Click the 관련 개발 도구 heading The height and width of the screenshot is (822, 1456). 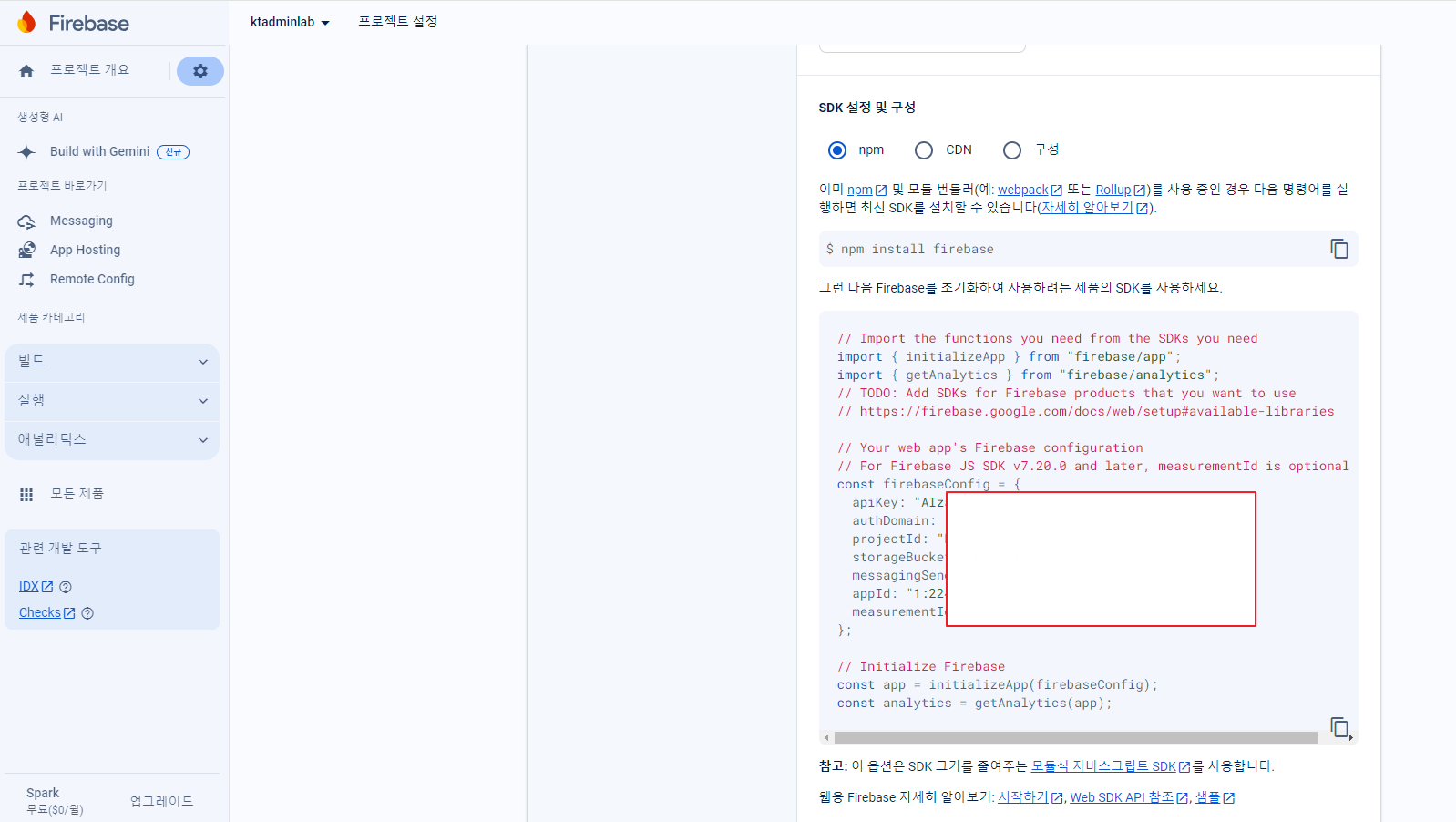pyautogui.click(x=60, y=549)
